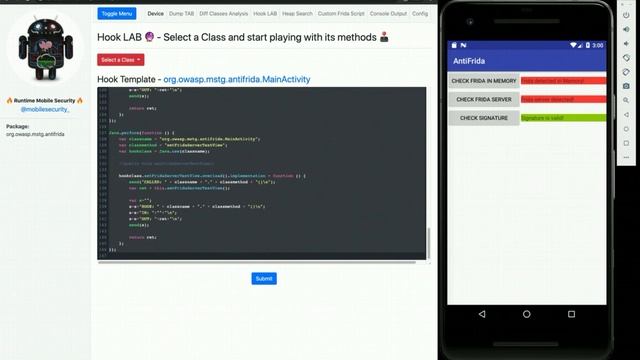Click inside the Hook Template code editor
Image resolution: width=640 pixels, height=360 pixels.
pos(262,173)
